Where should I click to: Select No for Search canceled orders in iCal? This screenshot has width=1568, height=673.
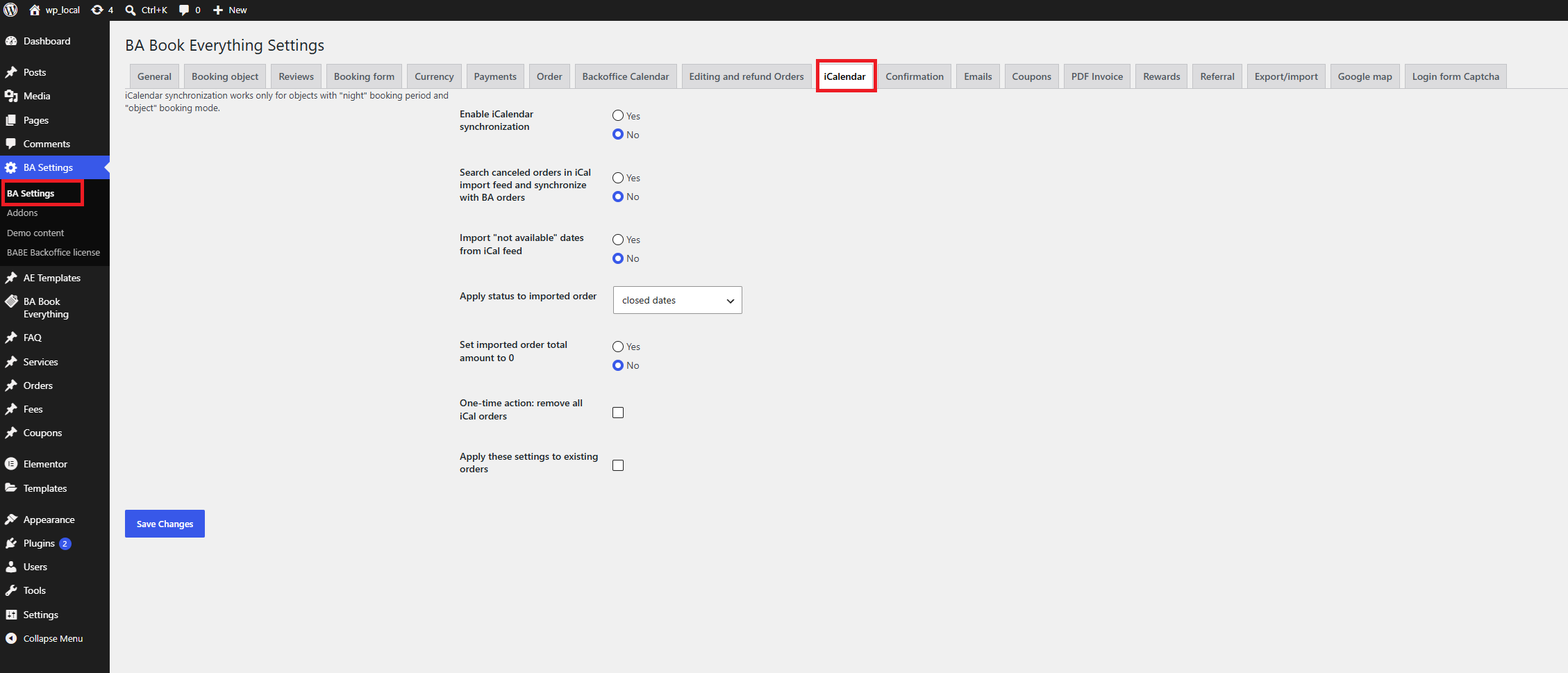(x=618, y=197)
